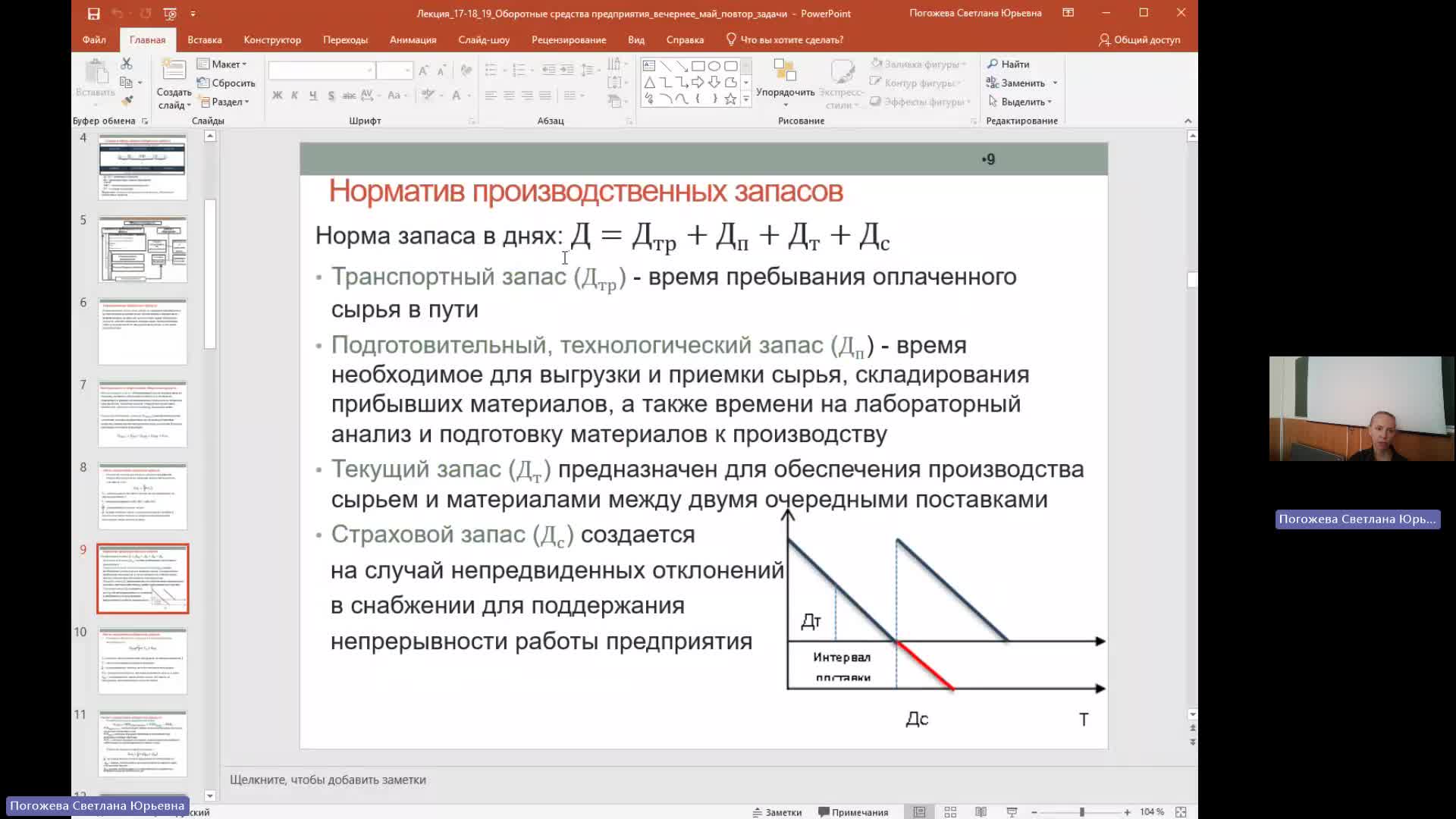Screen dimensions: 1456x819
Task: Select the Format Painter brush icon
Action: [127, 100]
